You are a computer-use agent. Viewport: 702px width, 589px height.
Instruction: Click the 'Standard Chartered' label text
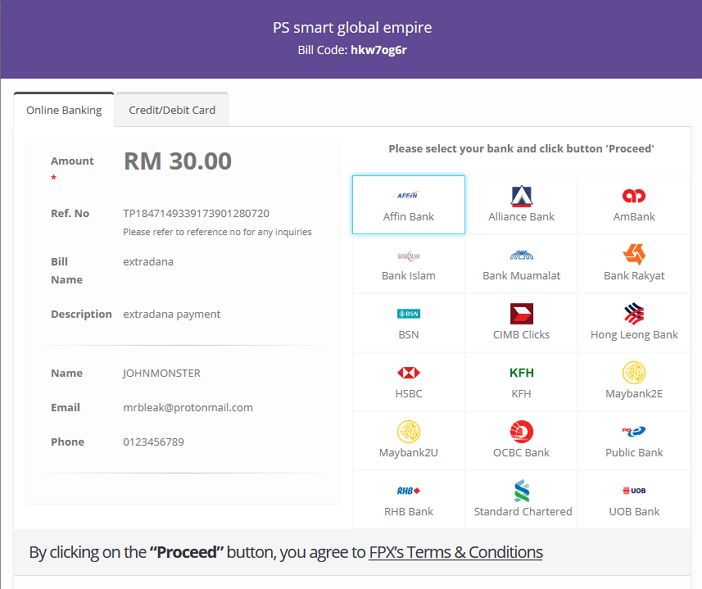click(523, 512)
